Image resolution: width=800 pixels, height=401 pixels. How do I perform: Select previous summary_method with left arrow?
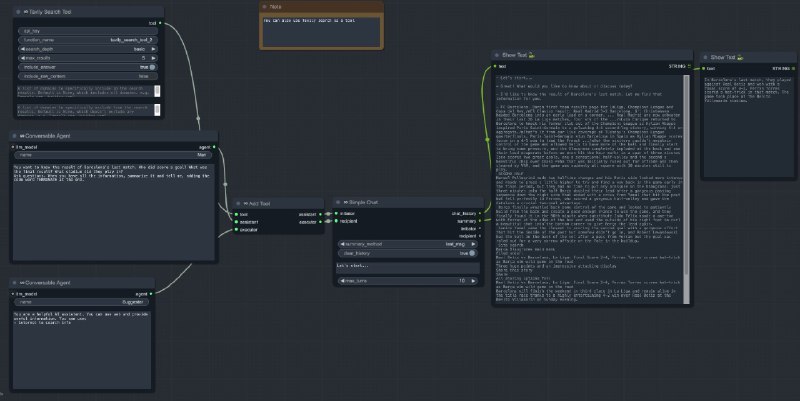[342, 244]
